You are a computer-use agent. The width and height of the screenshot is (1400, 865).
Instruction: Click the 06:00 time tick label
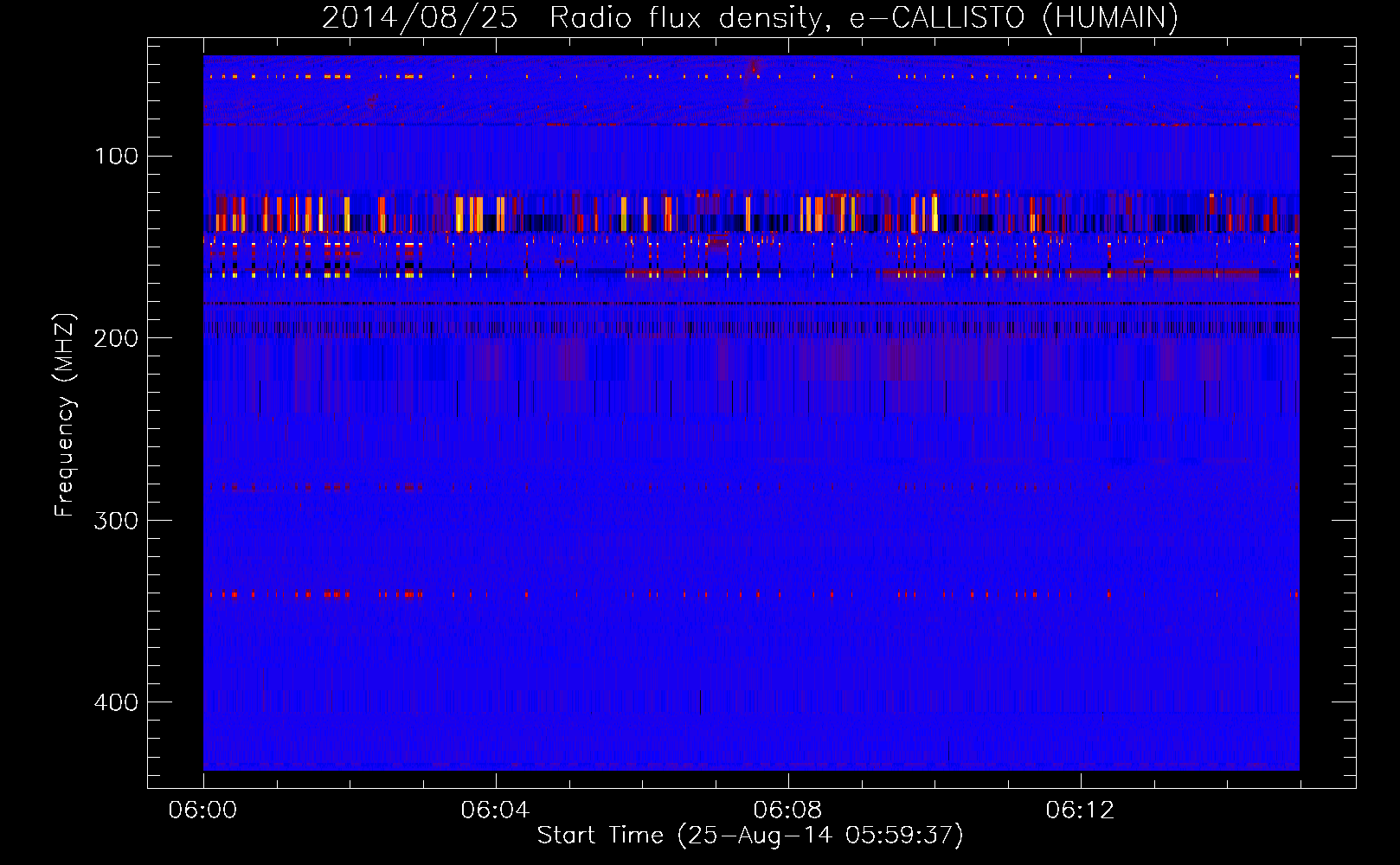click(x=202, y=810)
